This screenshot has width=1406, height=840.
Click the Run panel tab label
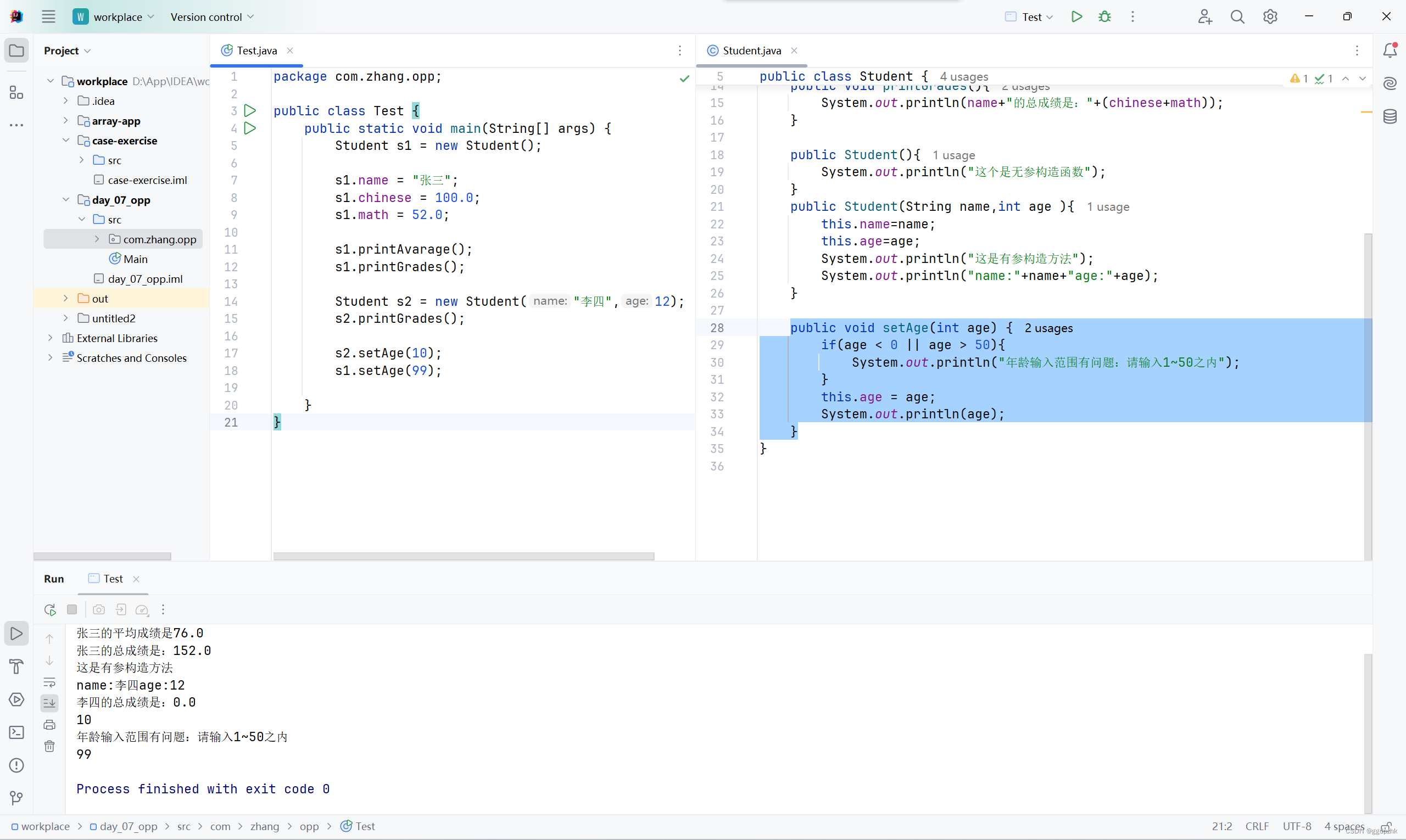(x=54, y=578)
